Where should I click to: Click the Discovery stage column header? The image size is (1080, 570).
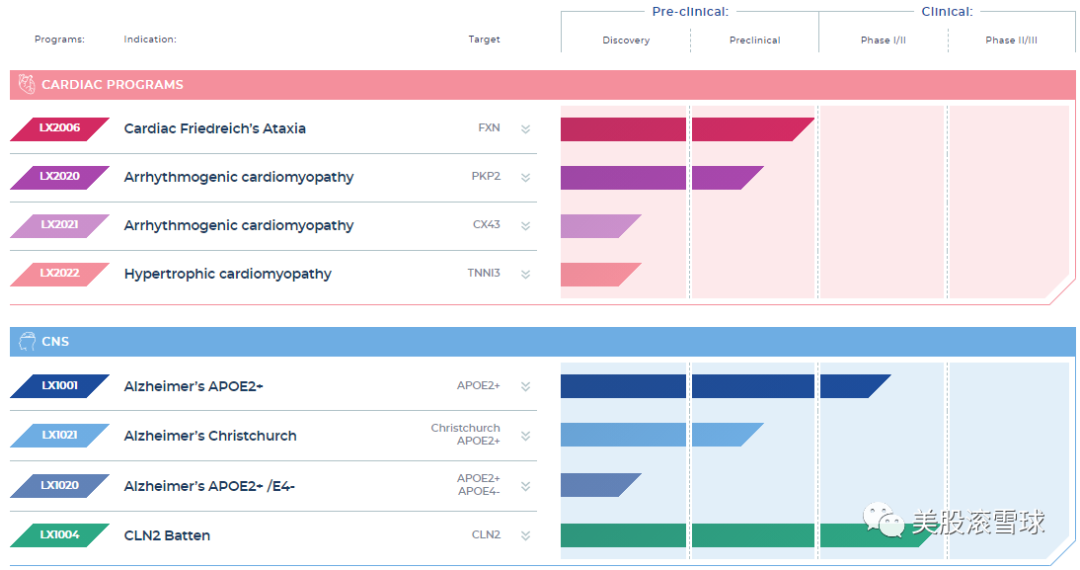click(626, 41)
